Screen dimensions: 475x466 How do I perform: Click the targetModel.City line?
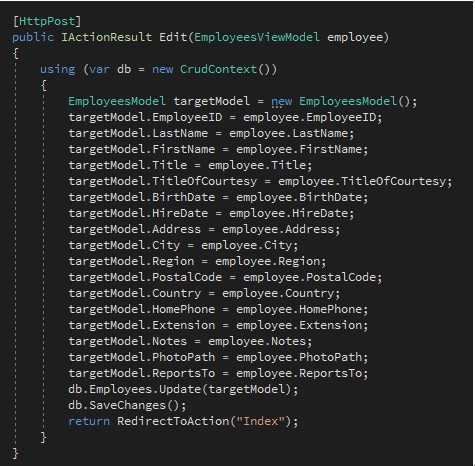pos(183,245)
